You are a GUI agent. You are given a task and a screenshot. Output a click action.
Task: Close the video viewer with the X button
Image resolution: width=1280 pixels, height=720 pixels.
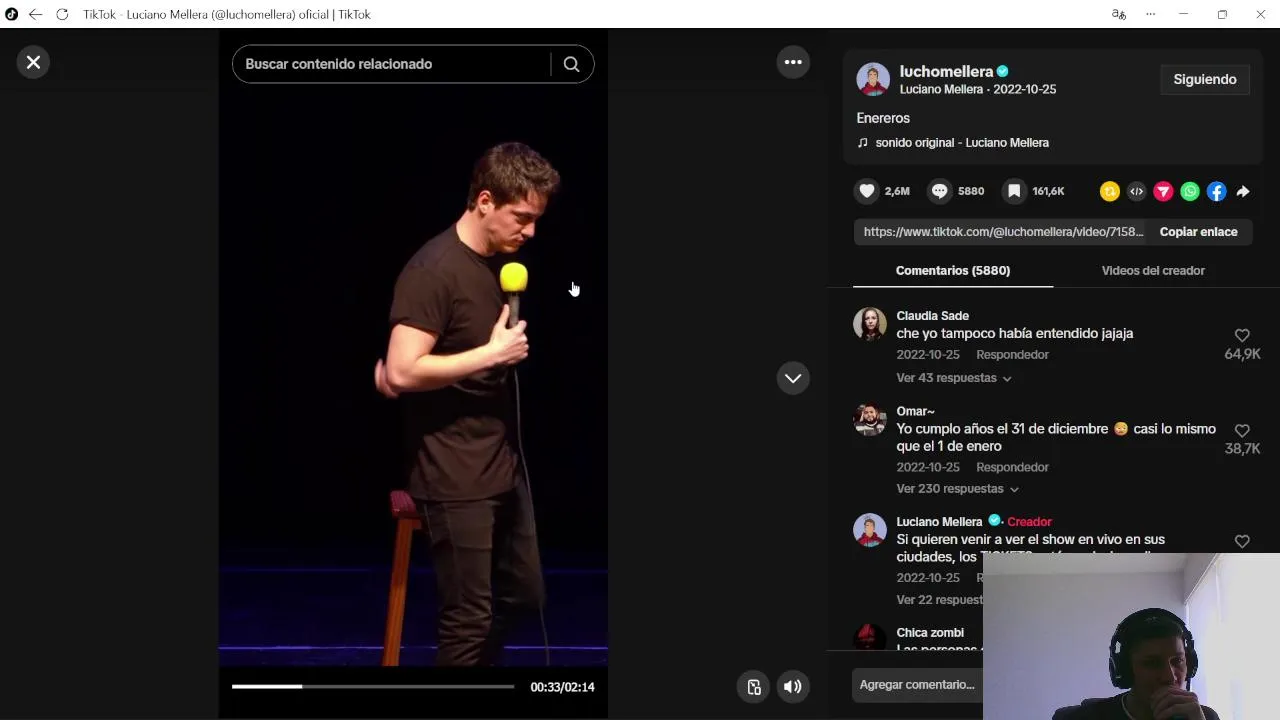(x=33, y=62)
